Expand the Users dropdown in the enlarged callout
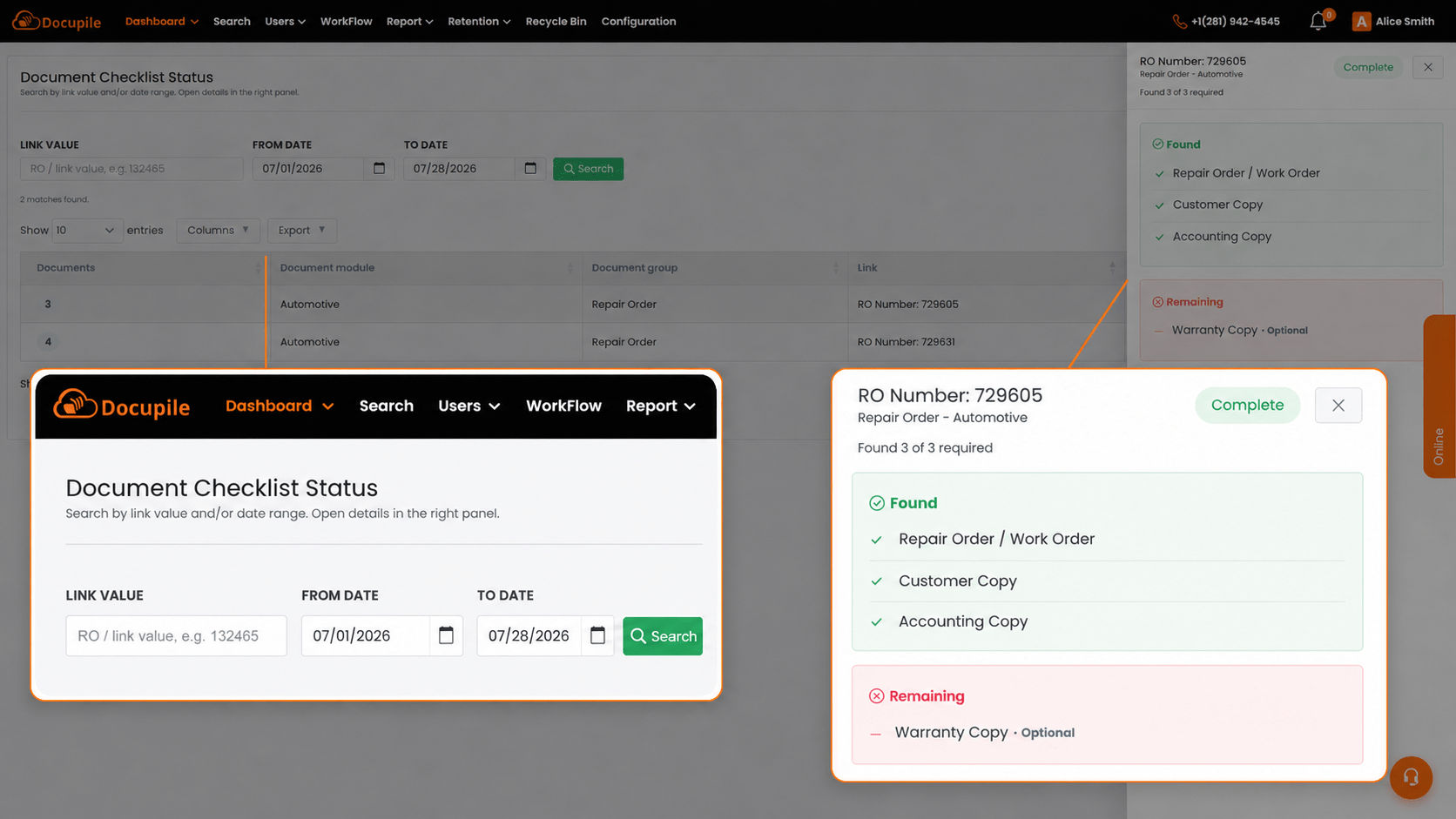Screen dimensions: 1456x819 click(x=469, y=406)
